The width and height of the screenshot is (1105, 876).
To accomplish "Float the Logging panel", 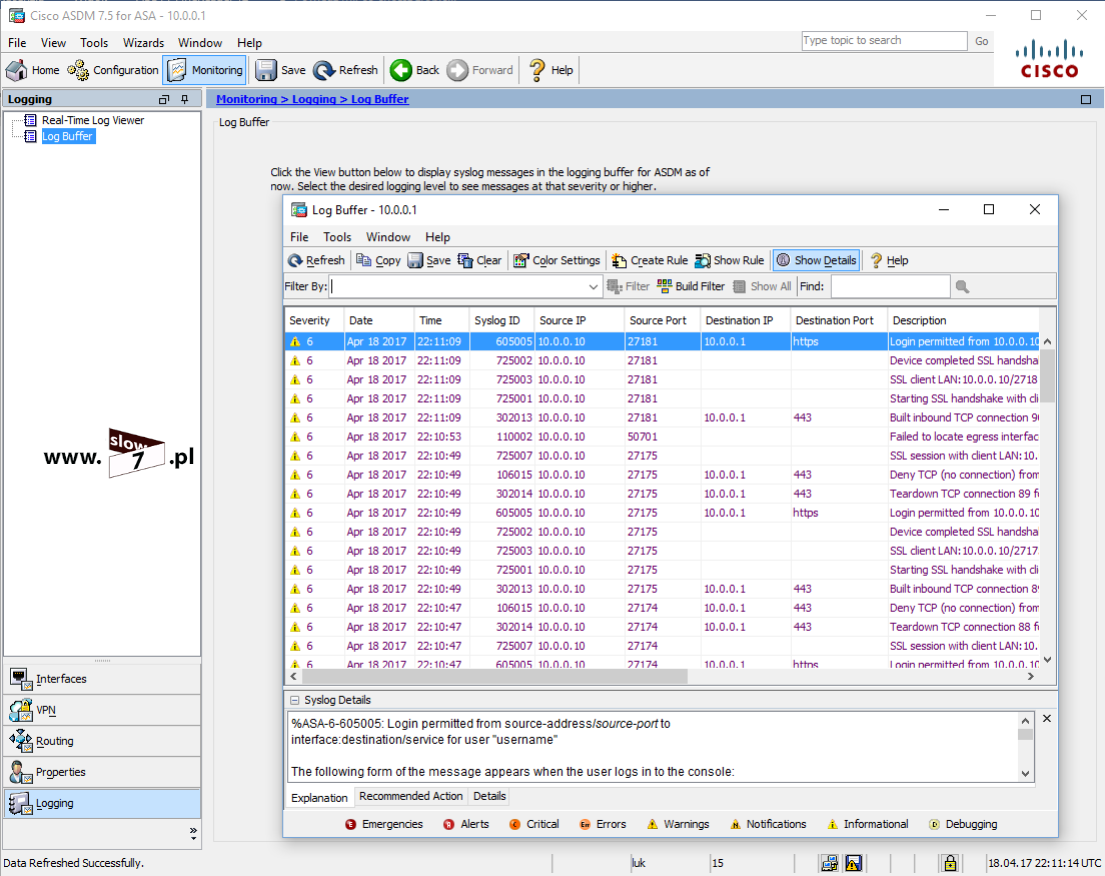I will tap(164, 99).
